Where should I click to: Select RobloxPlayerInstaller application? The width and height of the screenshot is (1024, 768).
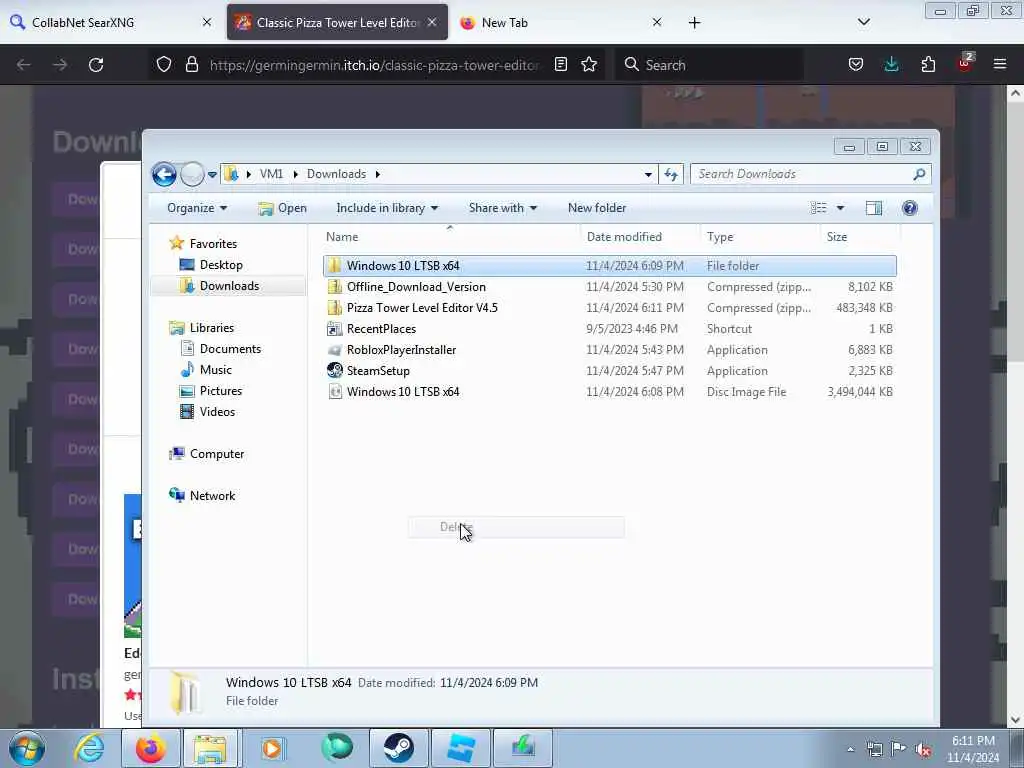tap(609, 349)
